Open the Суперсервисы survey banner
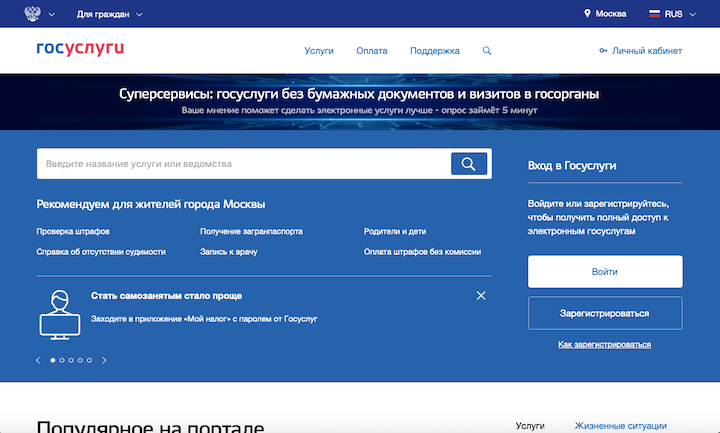720x433 pixels. point(360,101)
